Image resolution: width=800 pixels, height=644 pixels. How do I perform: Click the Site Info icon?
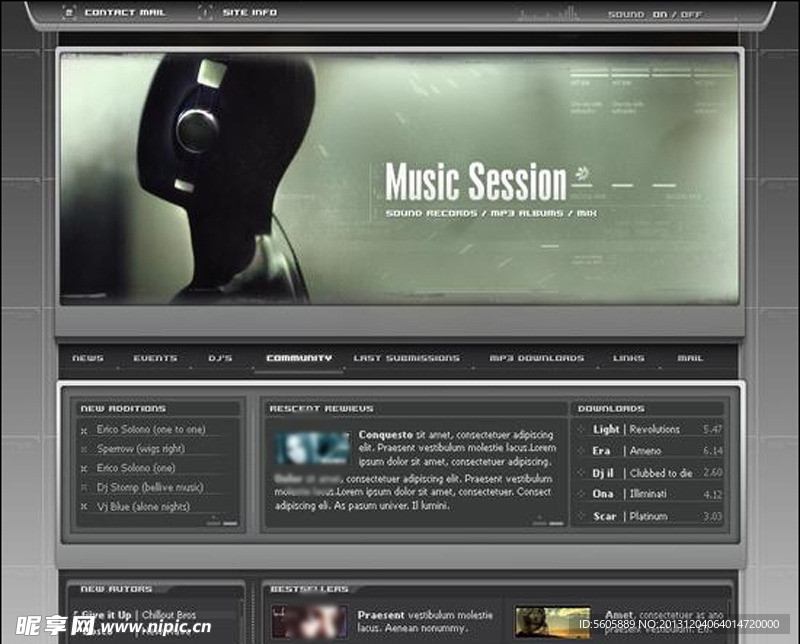(x=205, y=13)
